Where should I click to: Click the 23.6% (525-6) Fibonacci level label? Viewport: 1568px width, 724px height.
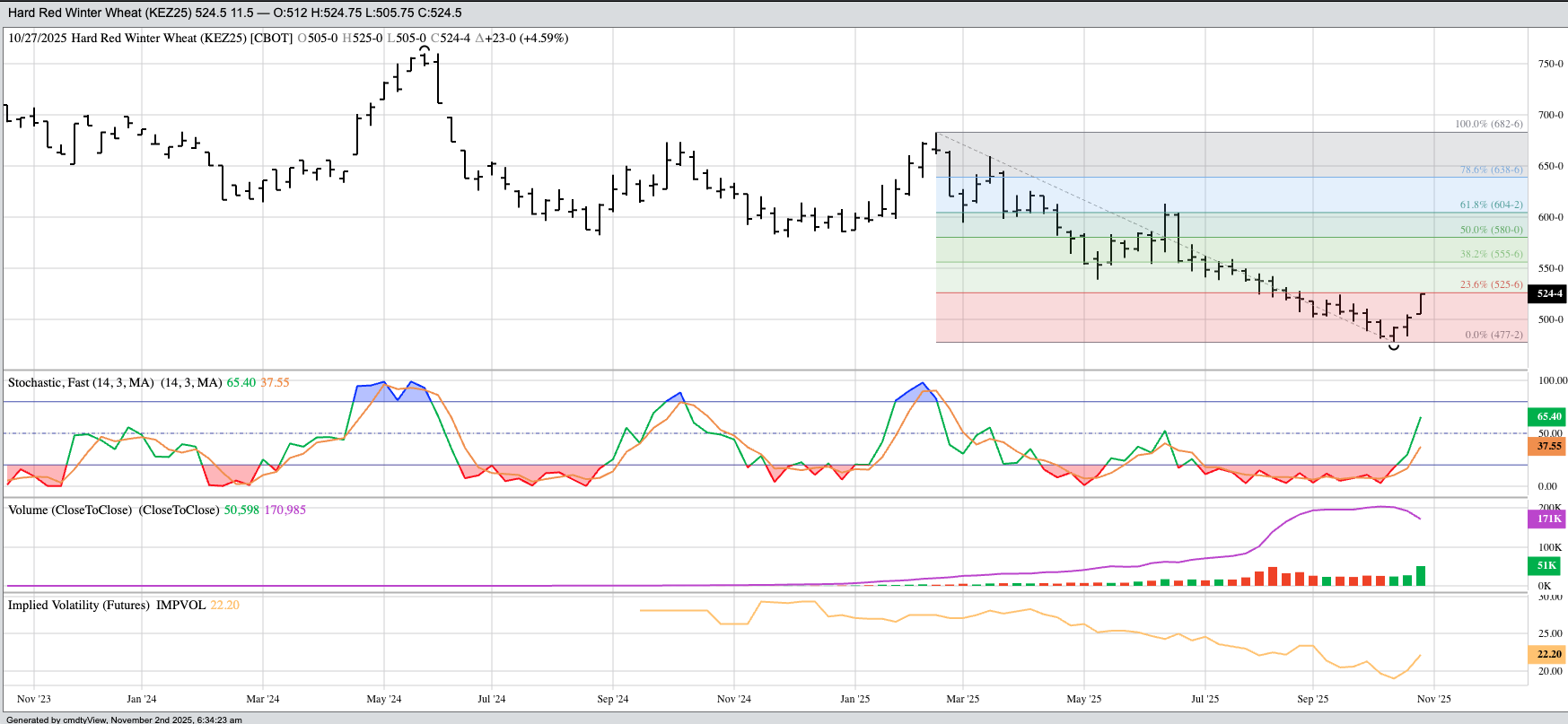click(x=1491, y=284)
